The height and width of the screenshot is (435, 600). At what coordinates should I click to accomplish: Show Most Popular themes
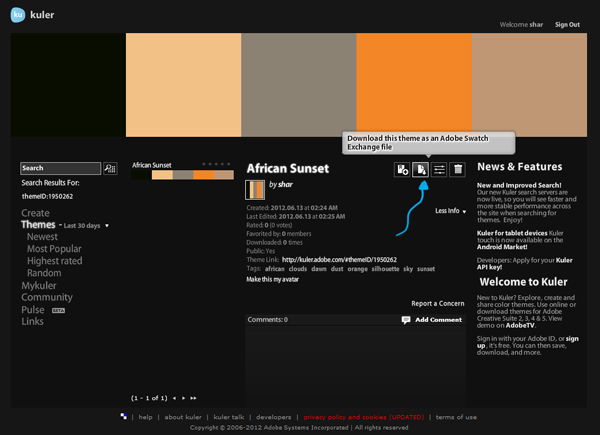click(x=54, y=249)
